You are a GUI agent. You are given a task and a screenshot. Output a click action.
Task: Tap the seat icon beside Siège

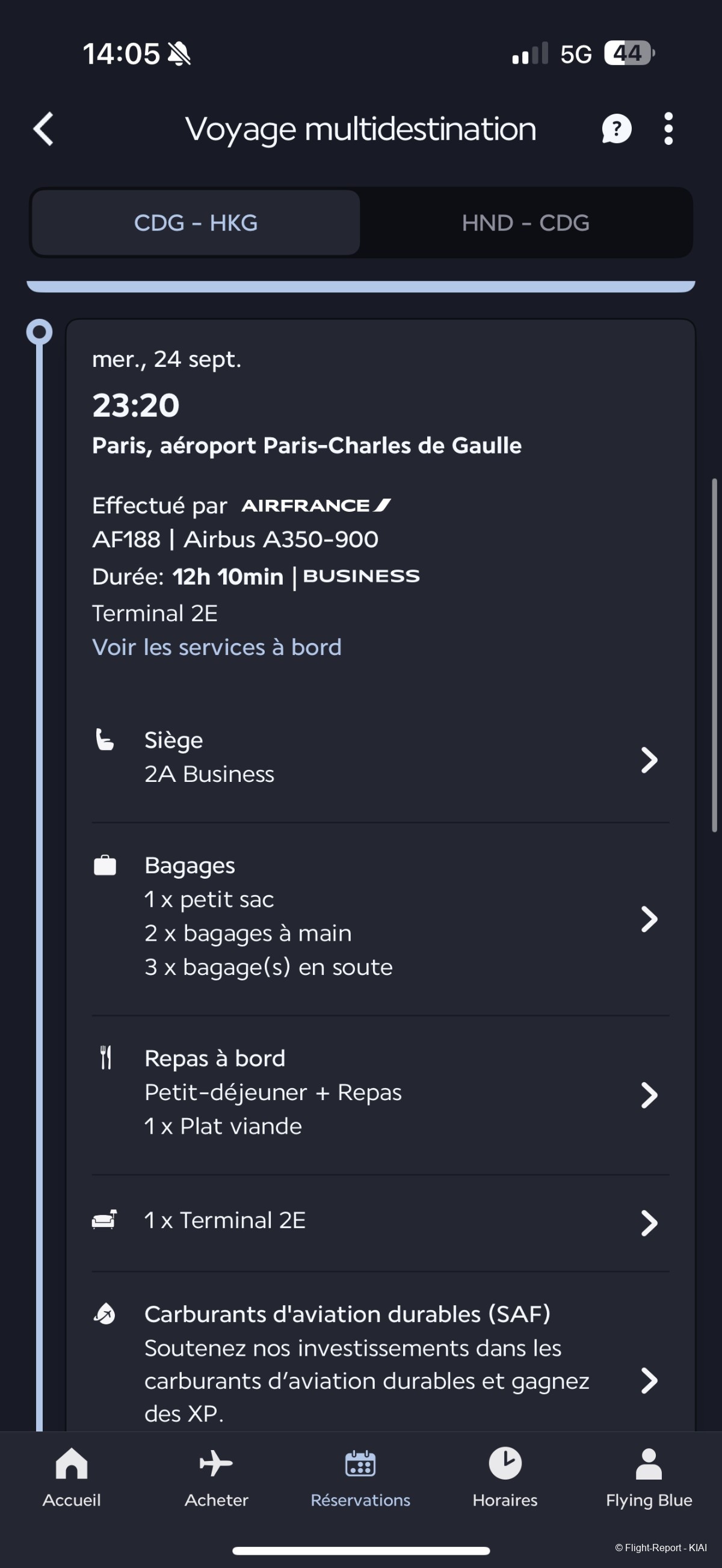point(105,740)
